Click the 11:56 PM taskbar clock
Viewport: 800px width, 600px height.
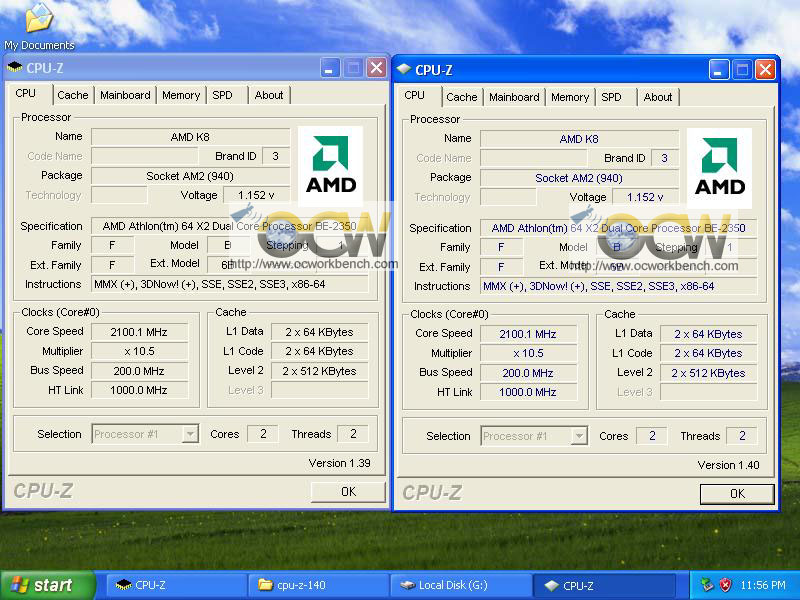coord(763,585)
